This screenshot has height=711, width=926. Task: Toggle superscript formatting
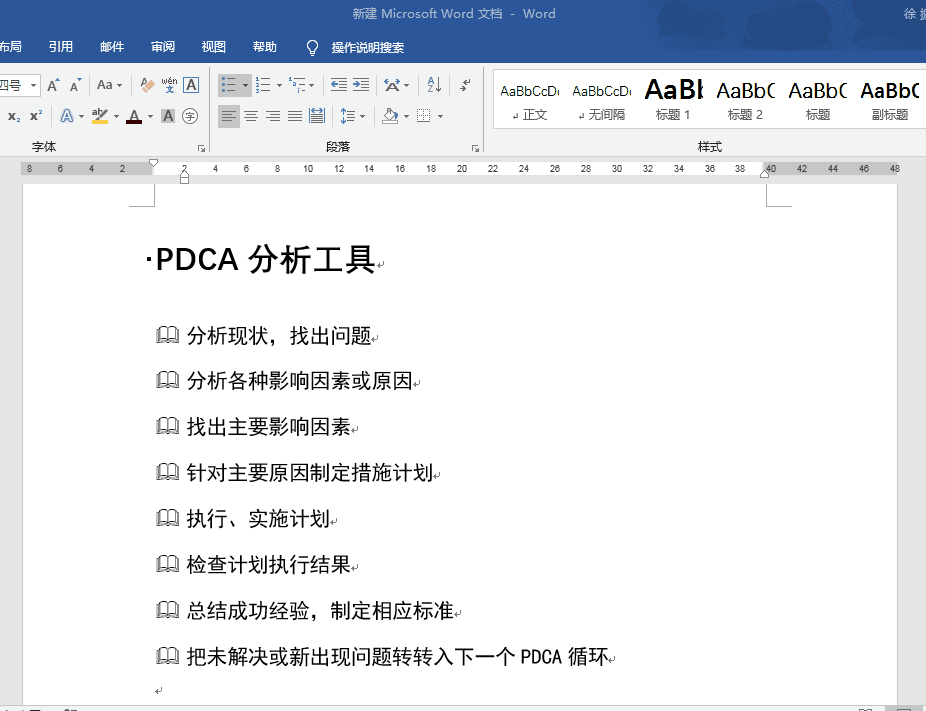(x=36, y=116)
